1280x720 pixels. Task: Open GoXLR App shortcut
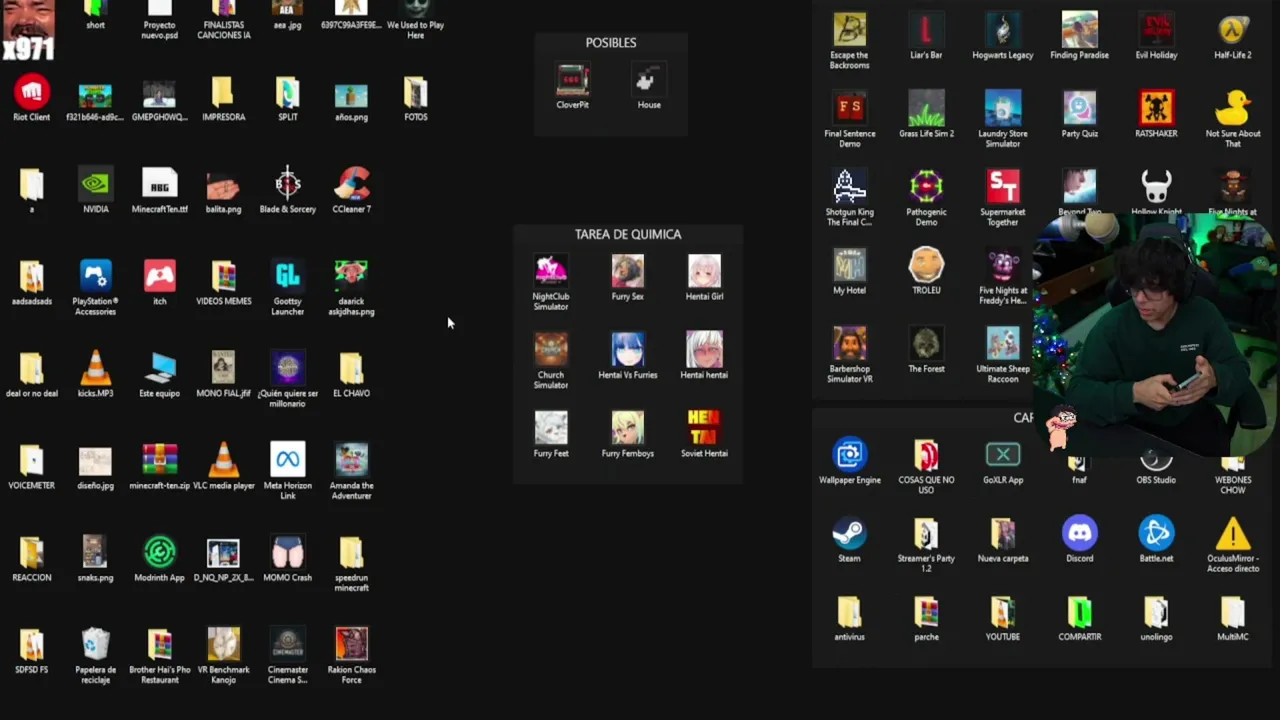pyautogui.click(x=1003, y=456)
